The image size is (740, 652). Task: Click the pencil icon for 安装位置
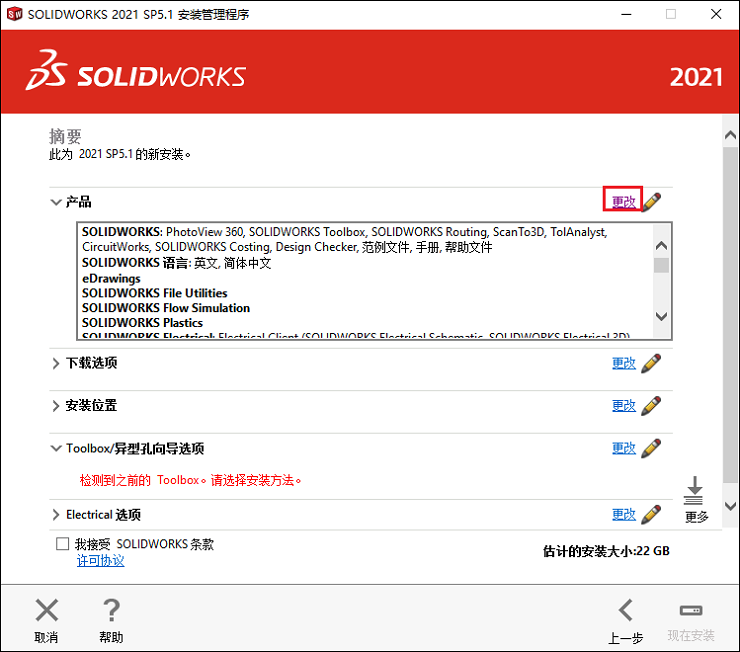click(x=651, y=406)
